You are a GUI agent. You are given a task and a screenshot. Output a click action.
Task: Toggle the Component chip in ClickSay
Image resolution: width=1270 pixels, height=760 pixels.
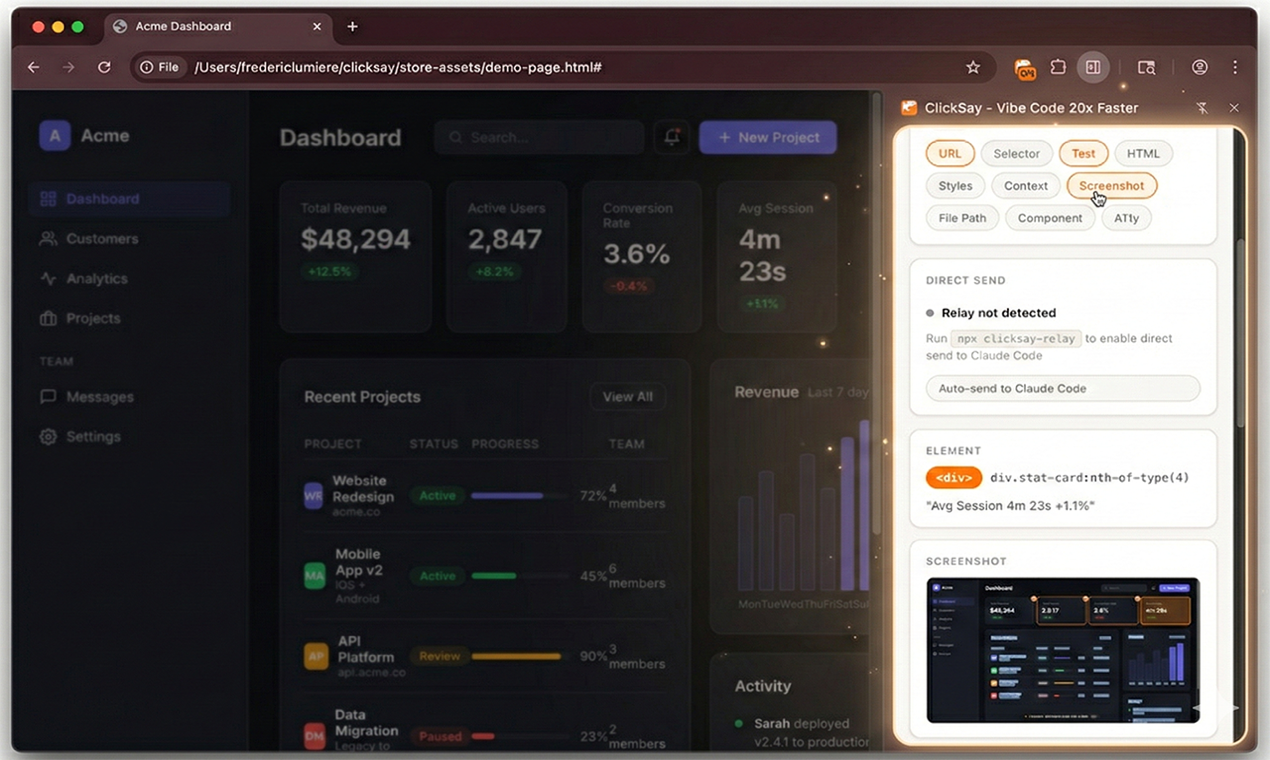coord(1050,218)
